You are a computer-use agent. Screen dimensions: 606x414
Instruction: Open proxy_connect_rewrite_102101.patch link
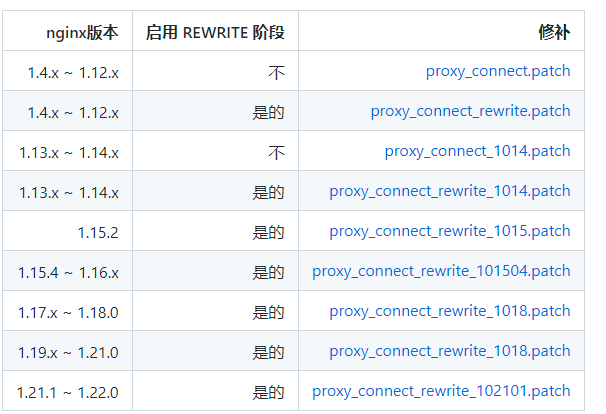[441, 392]
